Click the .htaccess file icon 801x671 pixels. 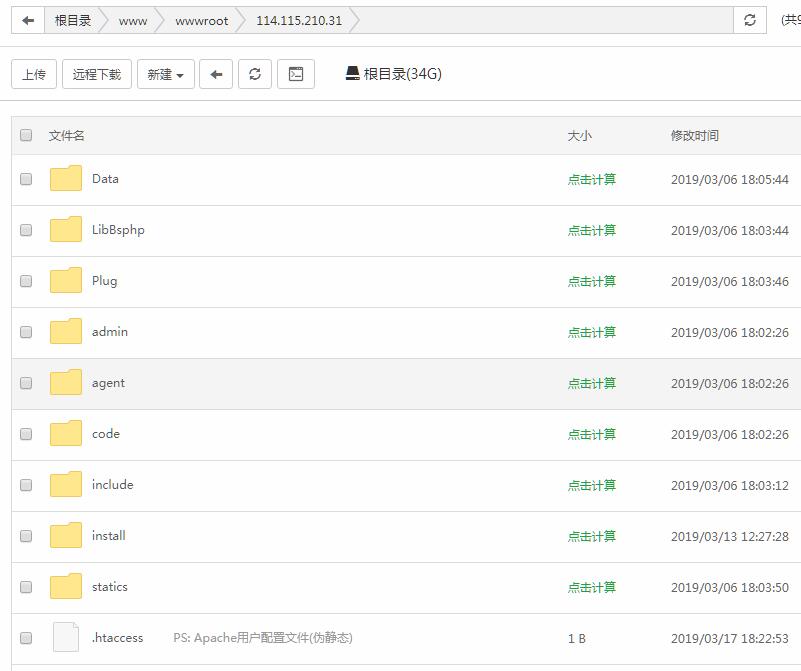[66, 637]
